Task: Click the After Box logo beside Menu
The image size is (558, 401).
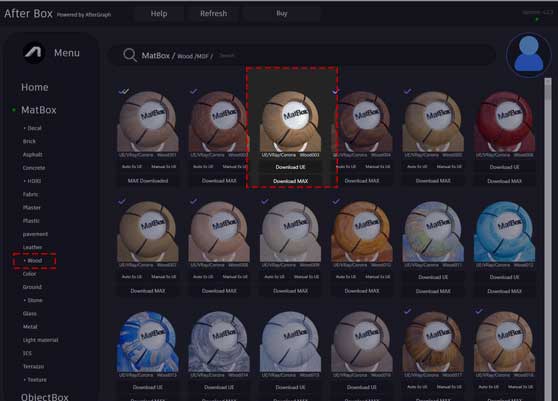Action: [34, 53]
